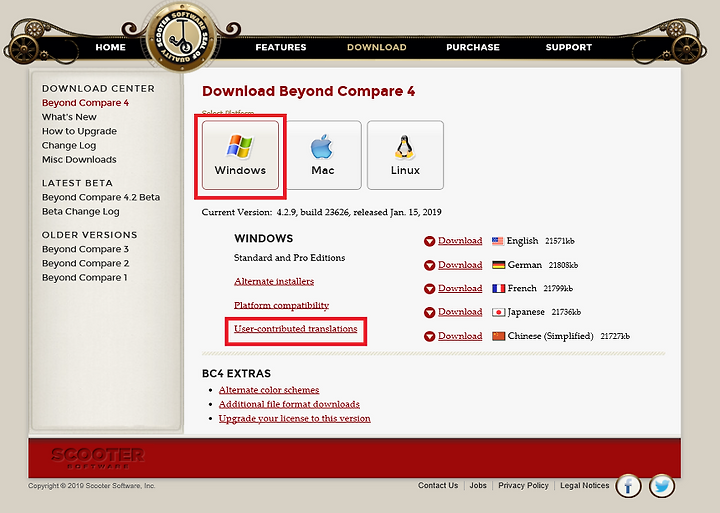Open Beyond Compare 4 in sidebar
Image resolution: width=720 pixels, height=513 pixels.
(x=85, y=103)
